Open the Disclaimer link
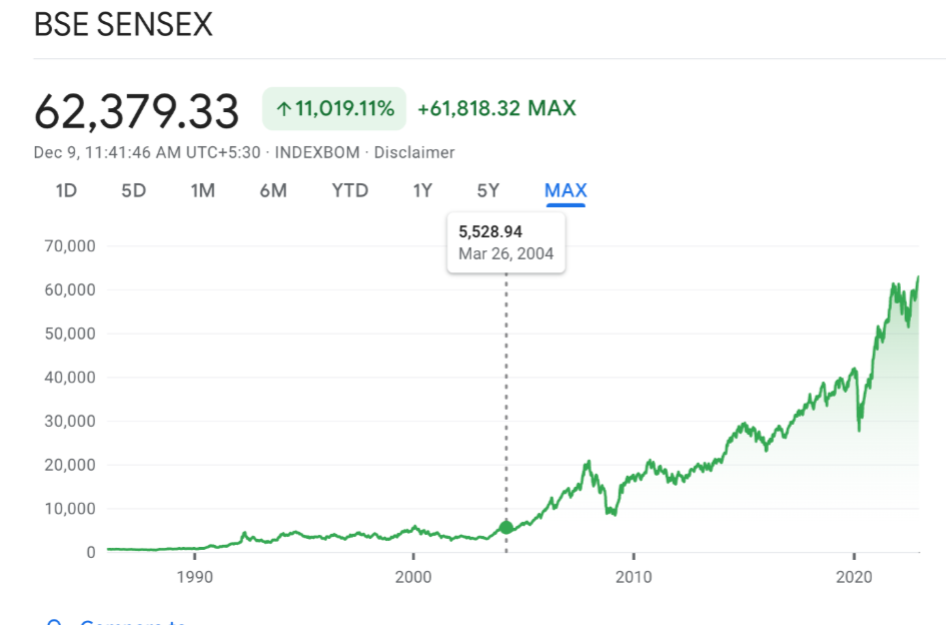Viewport: 946px width, 625px height. coord(414,153)
